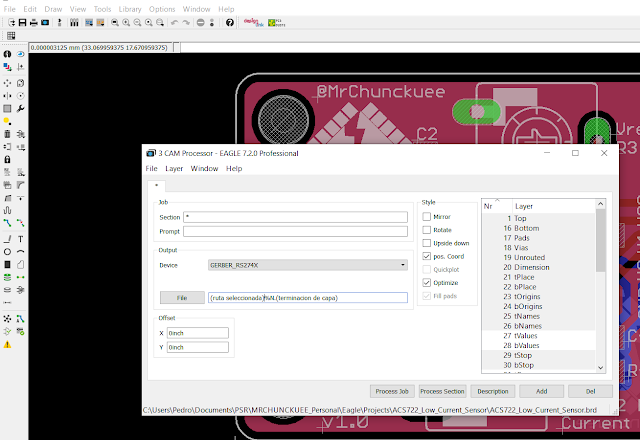Select the Info tool icon
Viewport: 640px width, 440px height.
7,54
